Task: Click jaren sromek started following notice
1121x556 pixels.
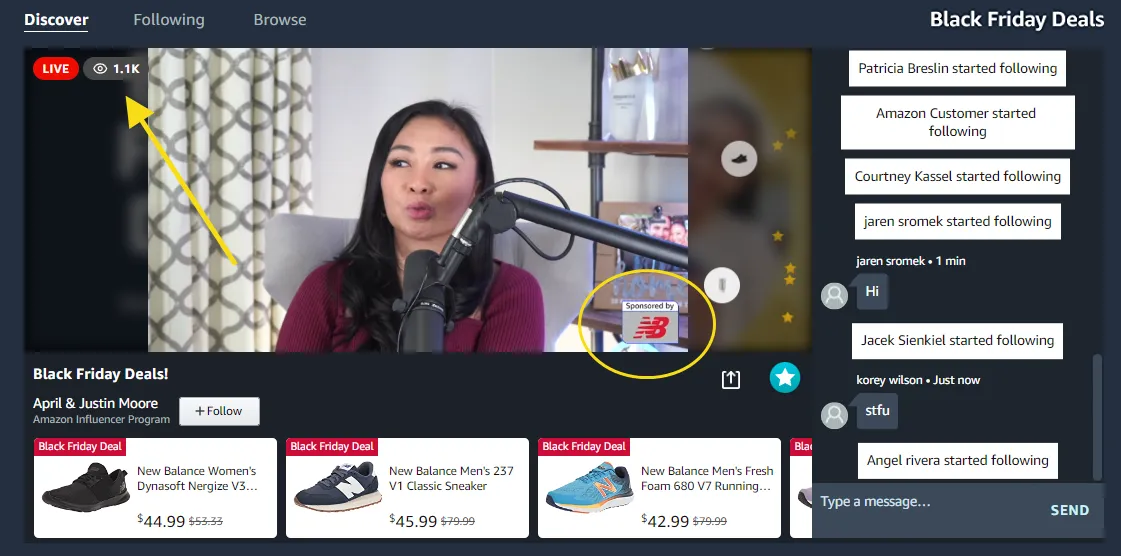Action: click(957, 222)
